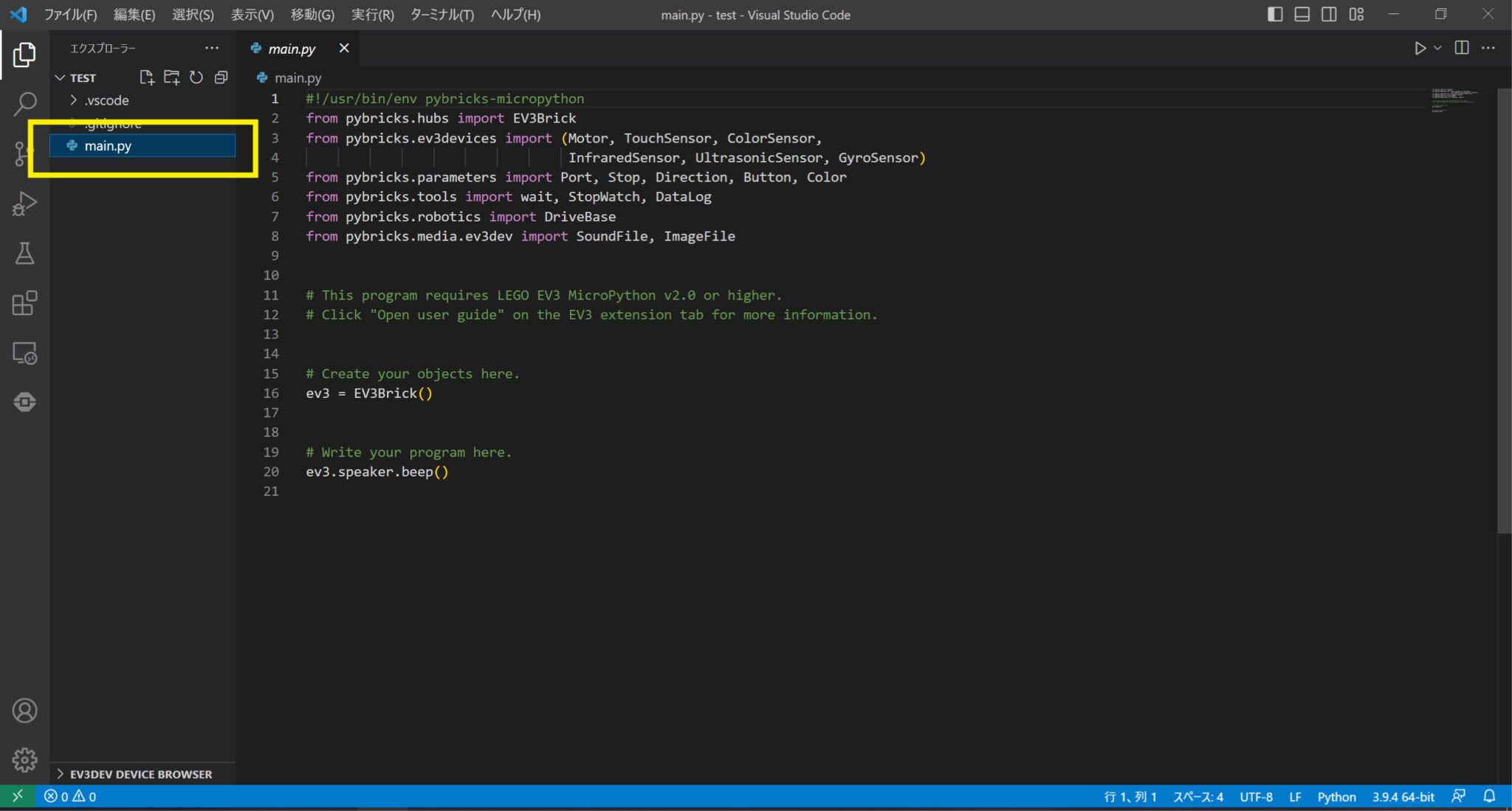
Task: Click the DriveBase import text
Action: pyautogui.click(x=580, y=217)
